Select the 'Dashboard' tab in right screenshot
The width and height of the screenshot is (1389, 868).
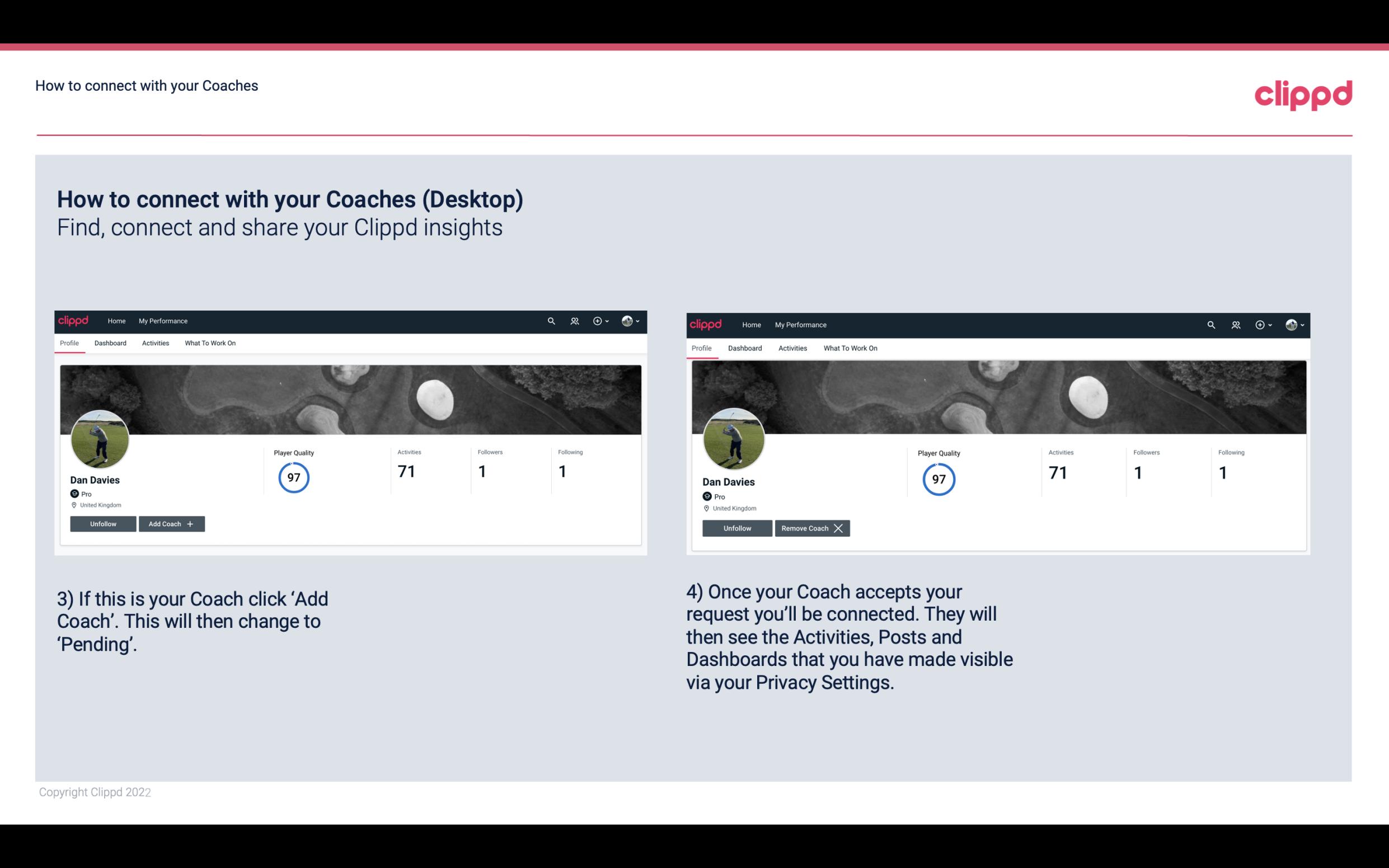point(745,348)
